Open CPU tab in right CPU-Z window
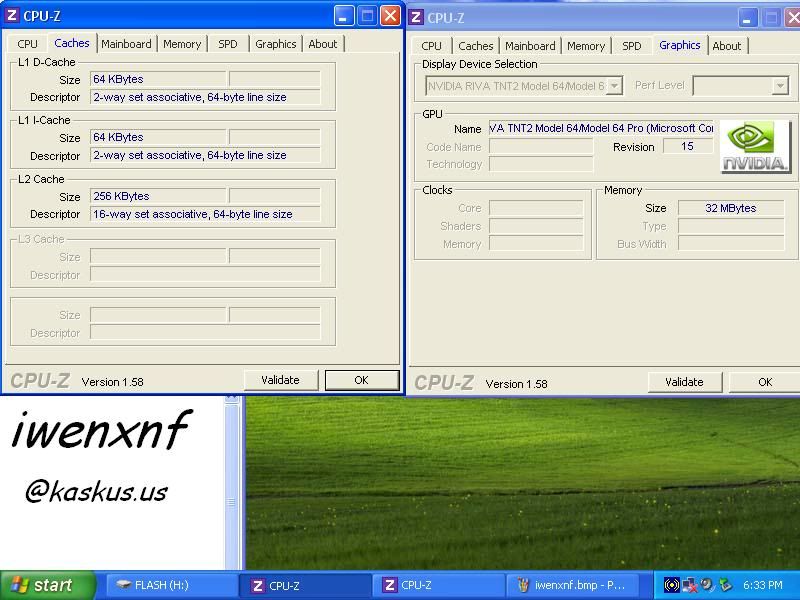The width and height of the screenshot is (800, 600). [431, 46]
